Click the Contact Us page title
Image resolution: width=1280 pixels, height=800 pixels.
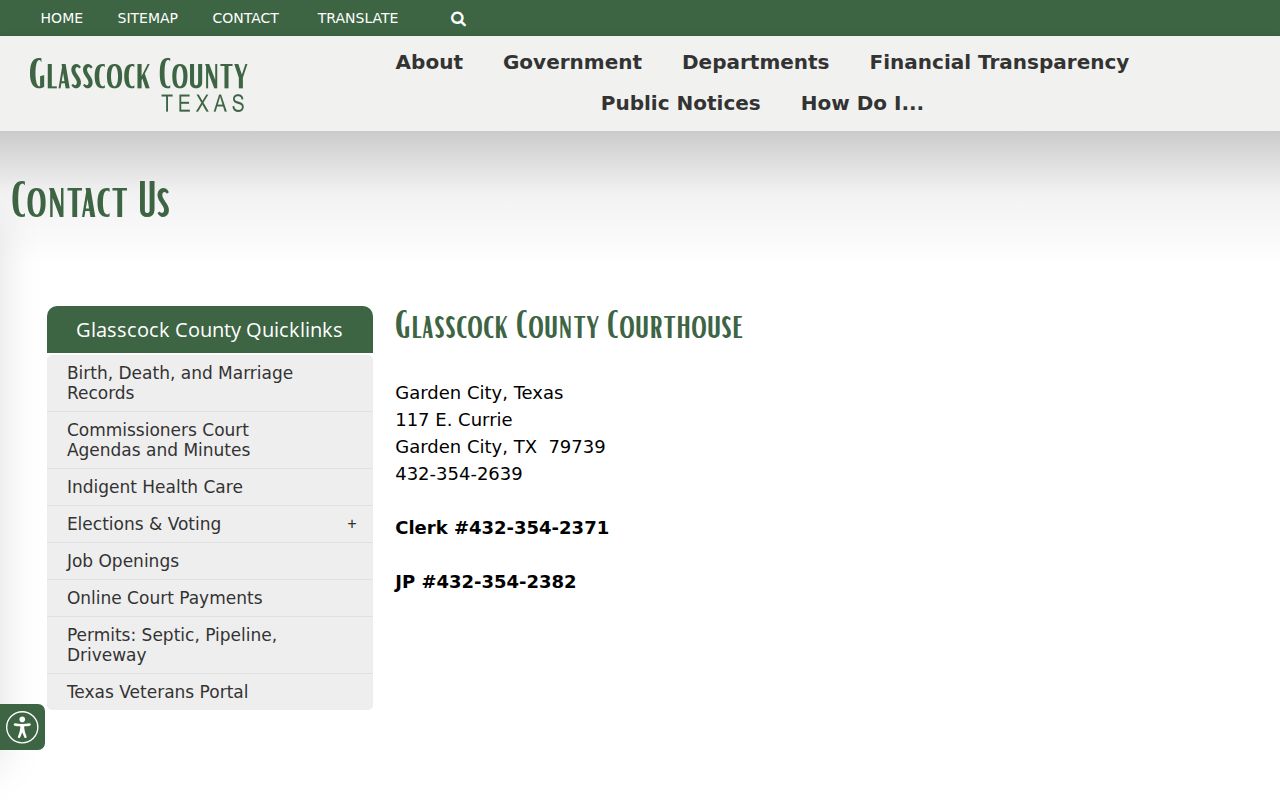pyautogui.click(x=90, y=200)
